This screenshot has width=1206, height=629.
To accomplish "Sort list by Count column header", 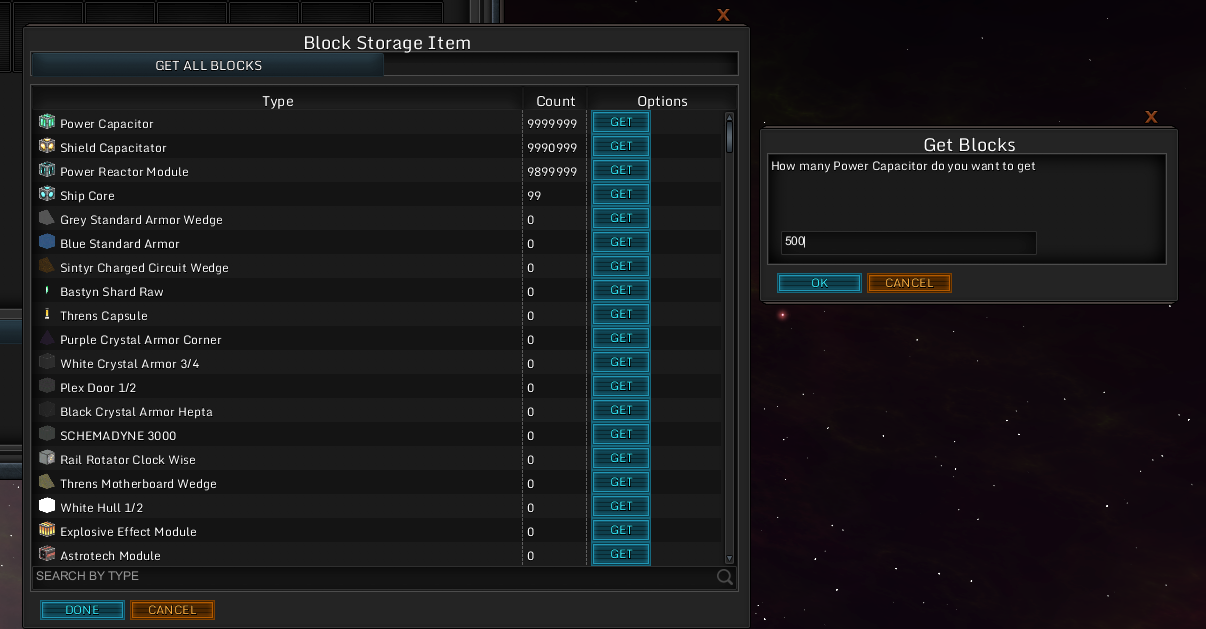I will point(555,101).
